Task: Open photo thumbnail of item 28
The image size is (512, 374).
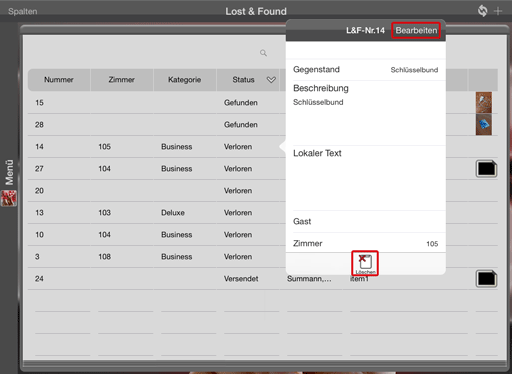Action: click(484, 124)
